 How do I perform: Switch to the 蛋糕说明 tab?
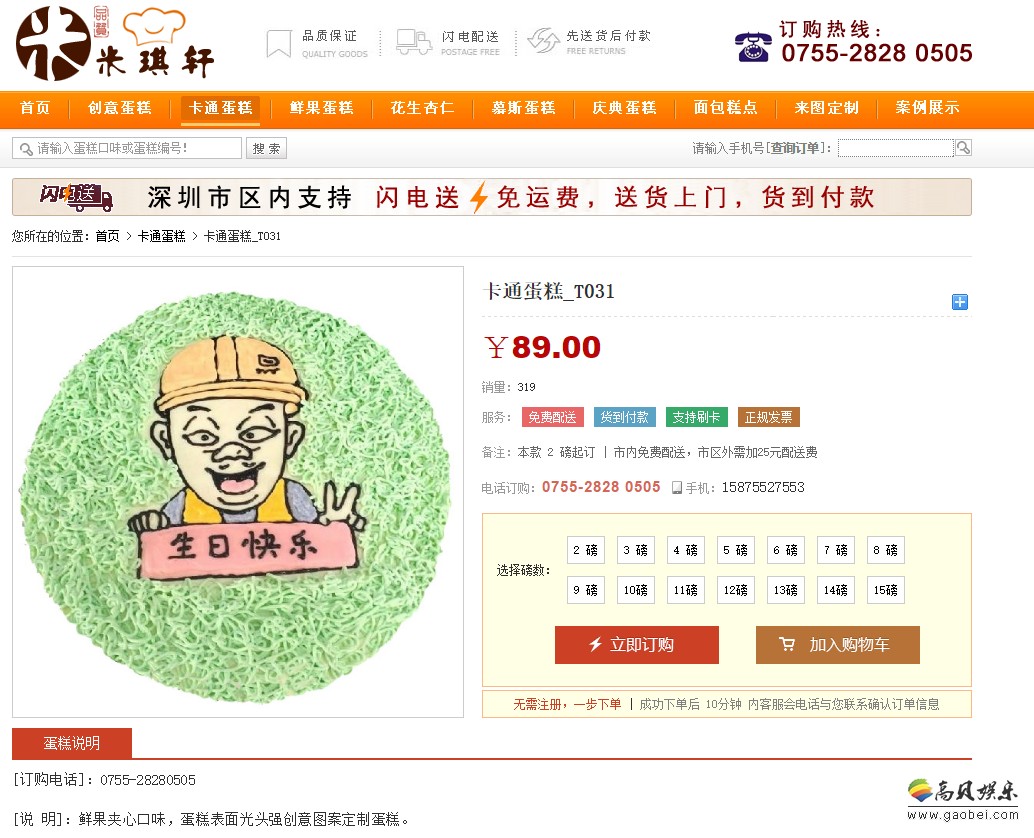click(x=72, y=743)
